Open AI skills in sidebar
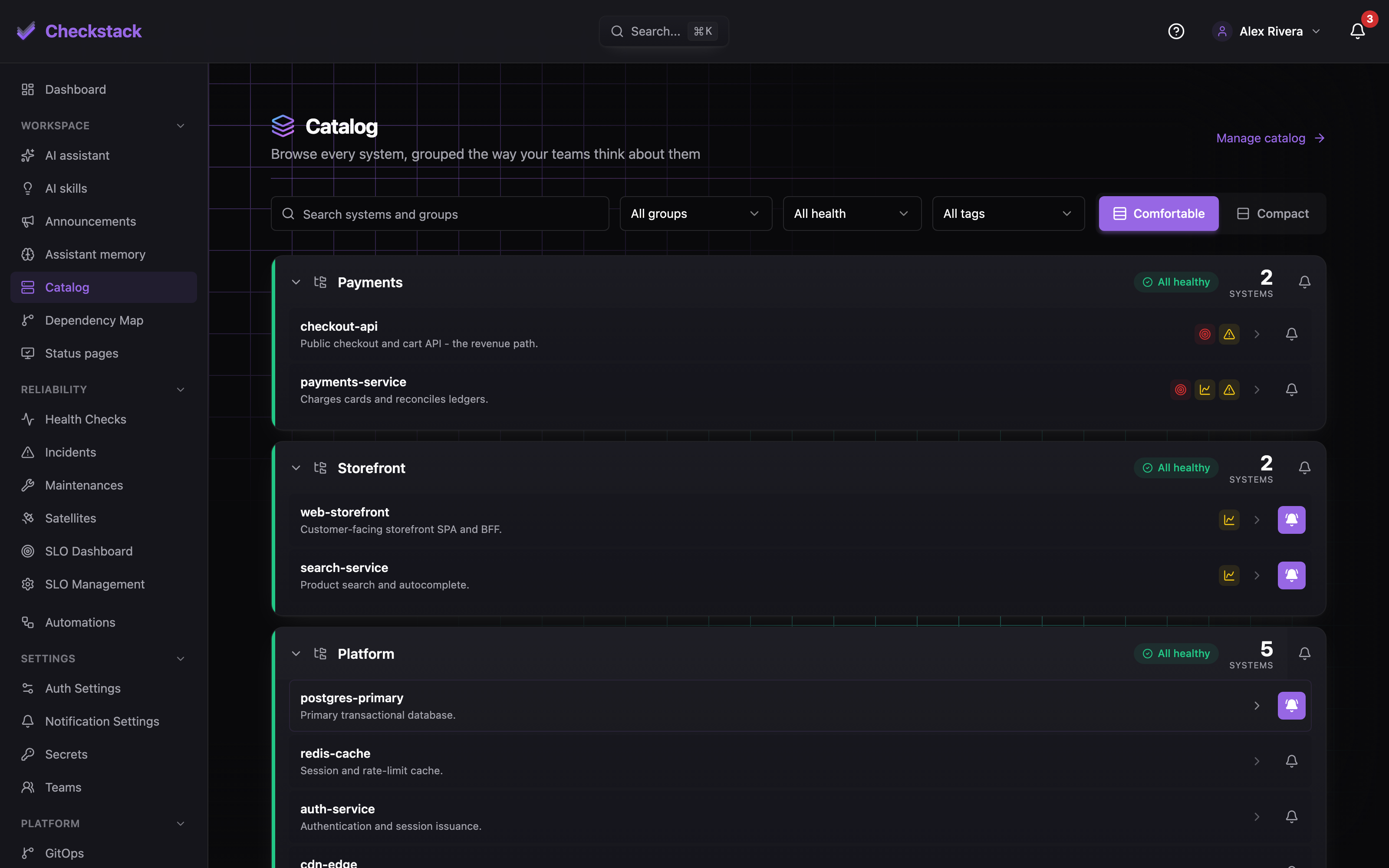The image size is (1389, 868). (x=103, y=188)
